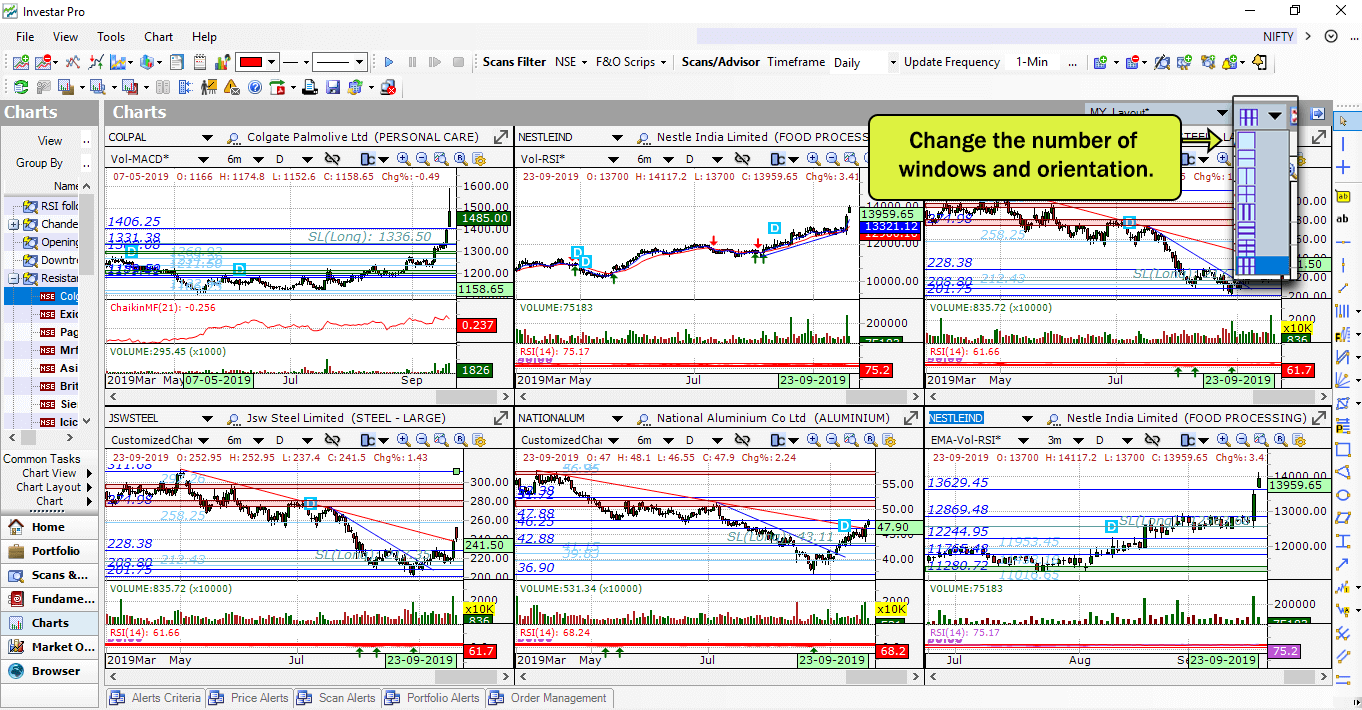The image size is (1362, 710).
Task: Start scanning with the Play button
Action: (x=389, y=61)
